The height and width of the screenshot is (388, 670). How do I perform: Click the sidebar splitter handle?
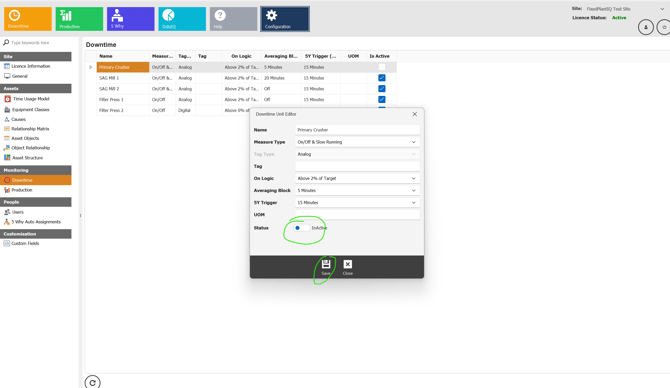coord(80,216)
